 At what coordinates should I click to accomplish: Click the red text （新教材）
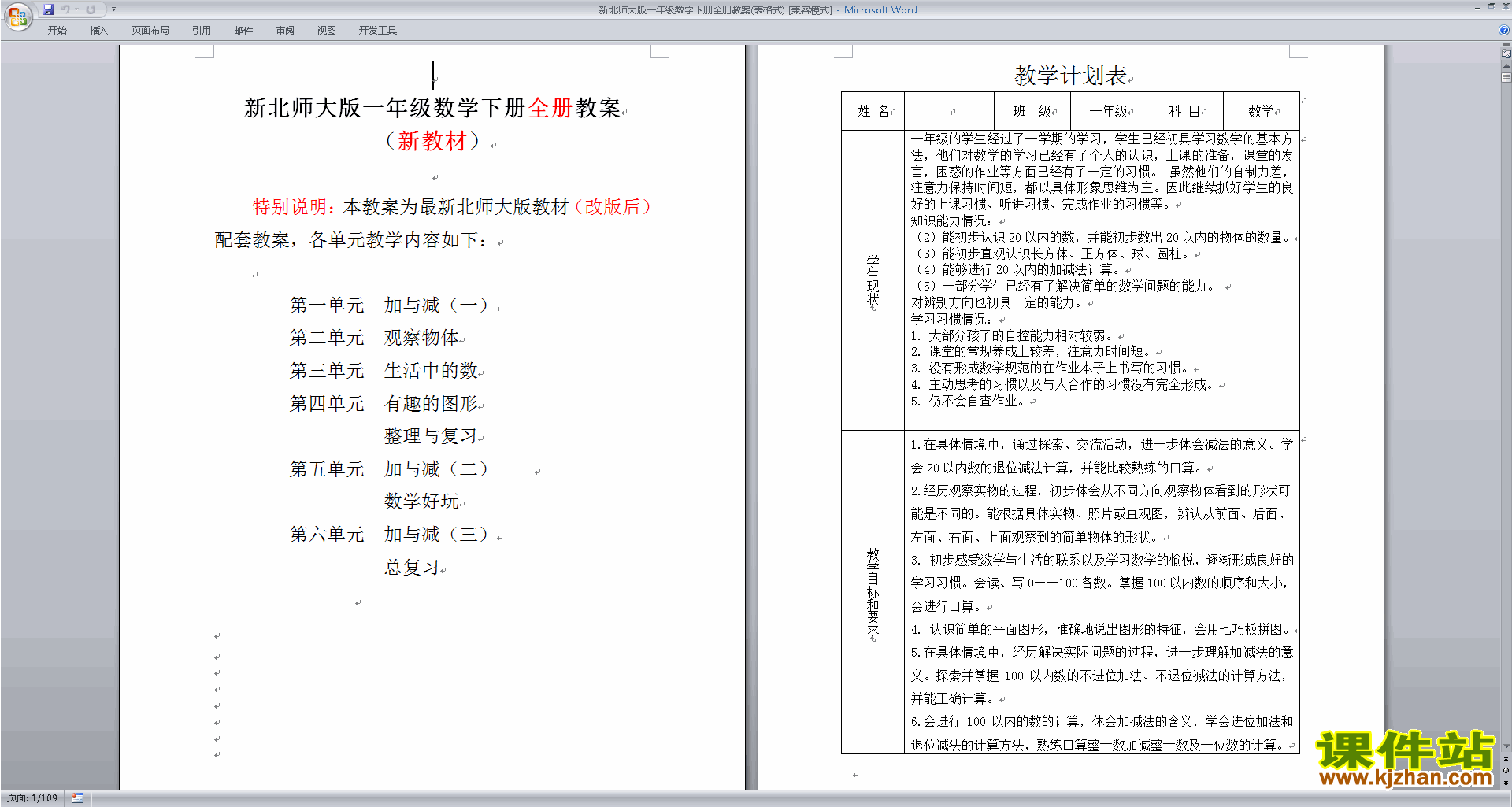[x=432, y=141]
